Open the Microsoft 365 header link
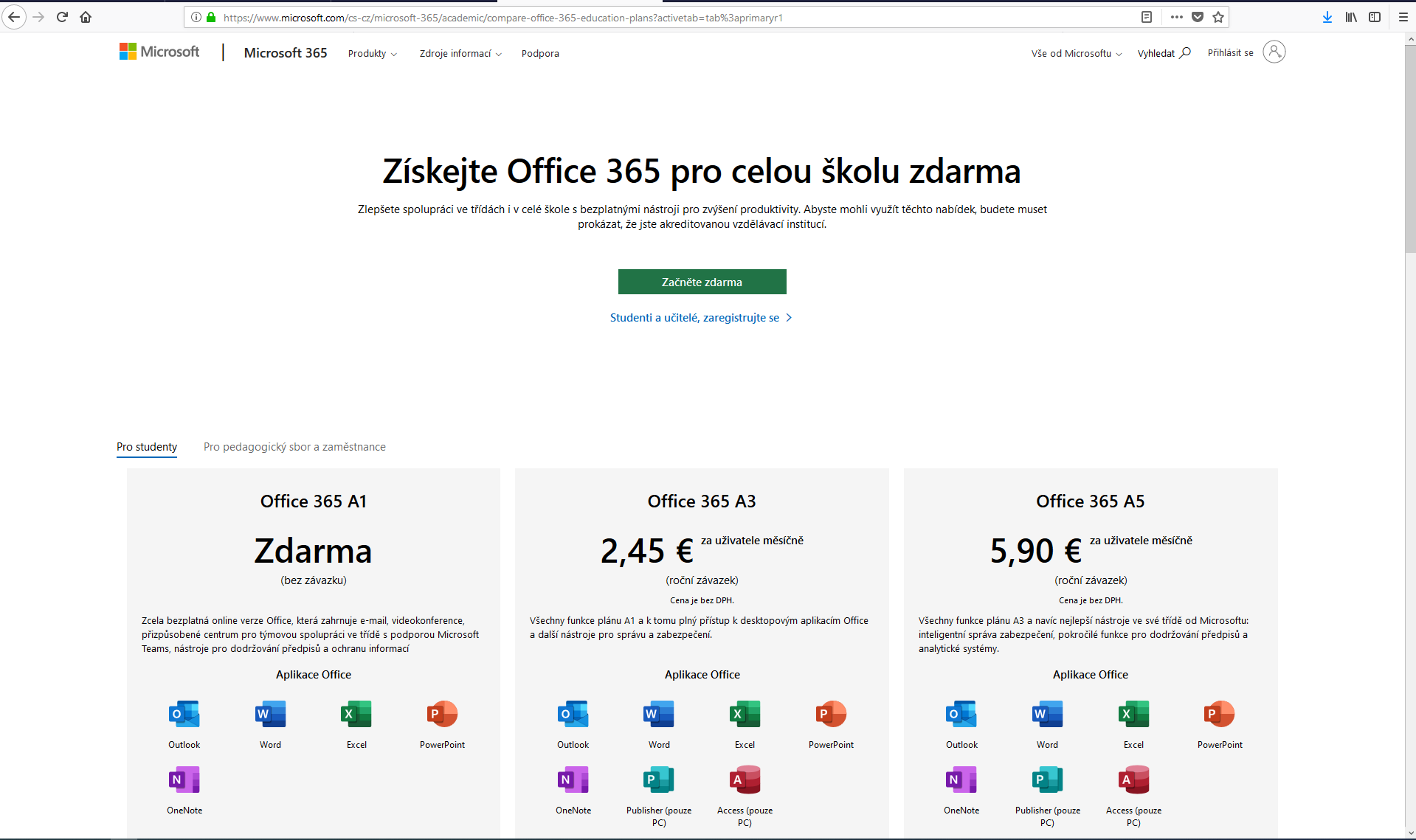 click(x=286, y=52)
